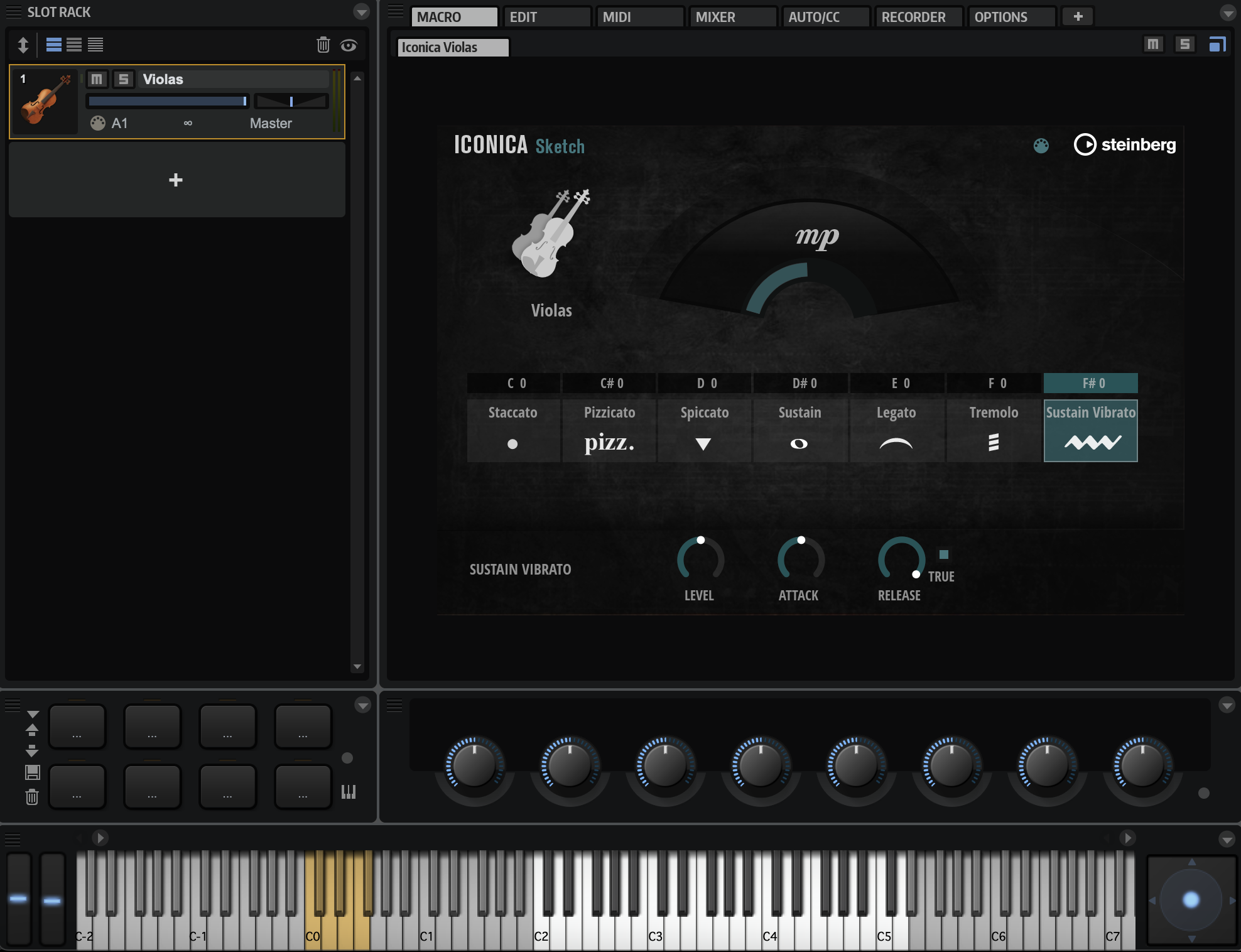
Task: Add a new slot with plus button
Action: (x=176, y=180)
